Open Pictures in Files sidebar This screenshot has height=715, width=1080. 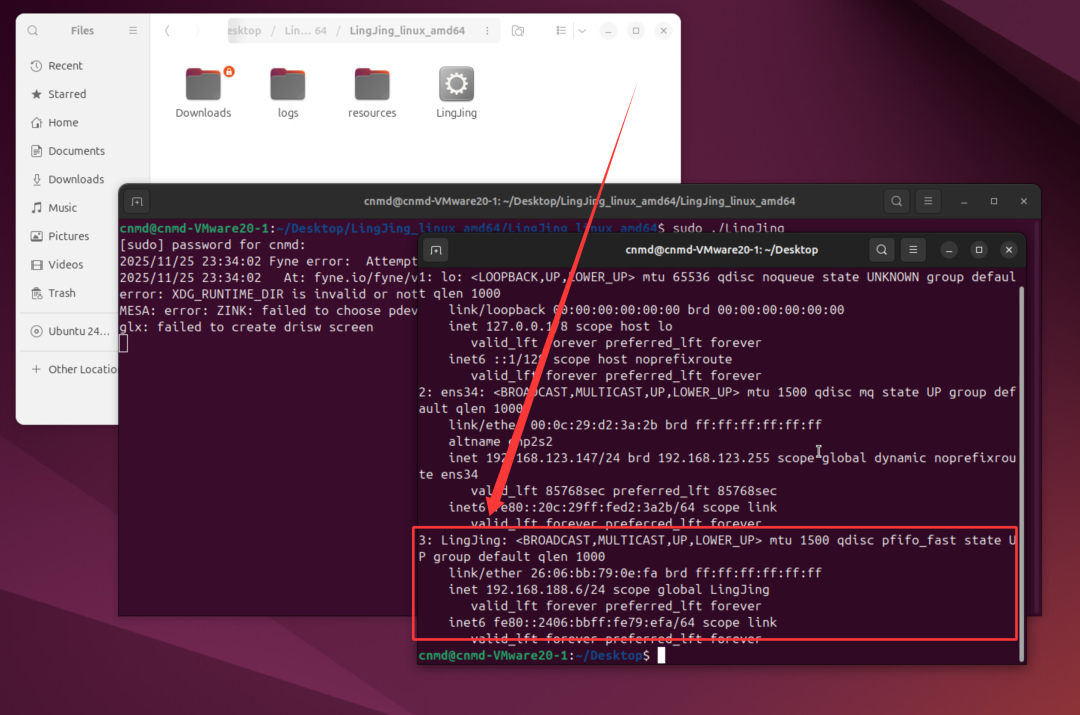pos(68,236)
